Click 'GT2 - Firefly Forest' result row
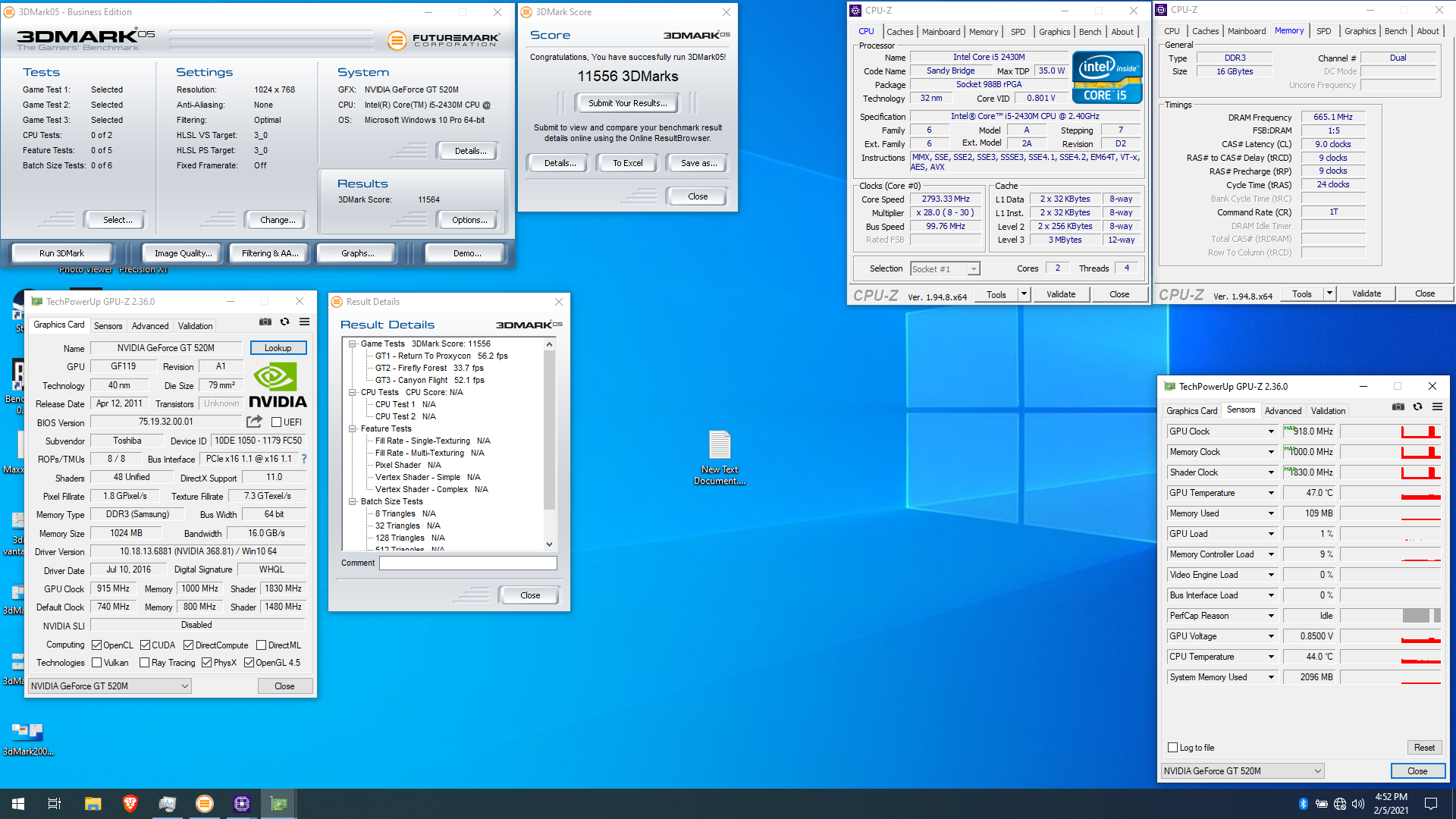This screenshot has height=819, width=1456. 429,369
